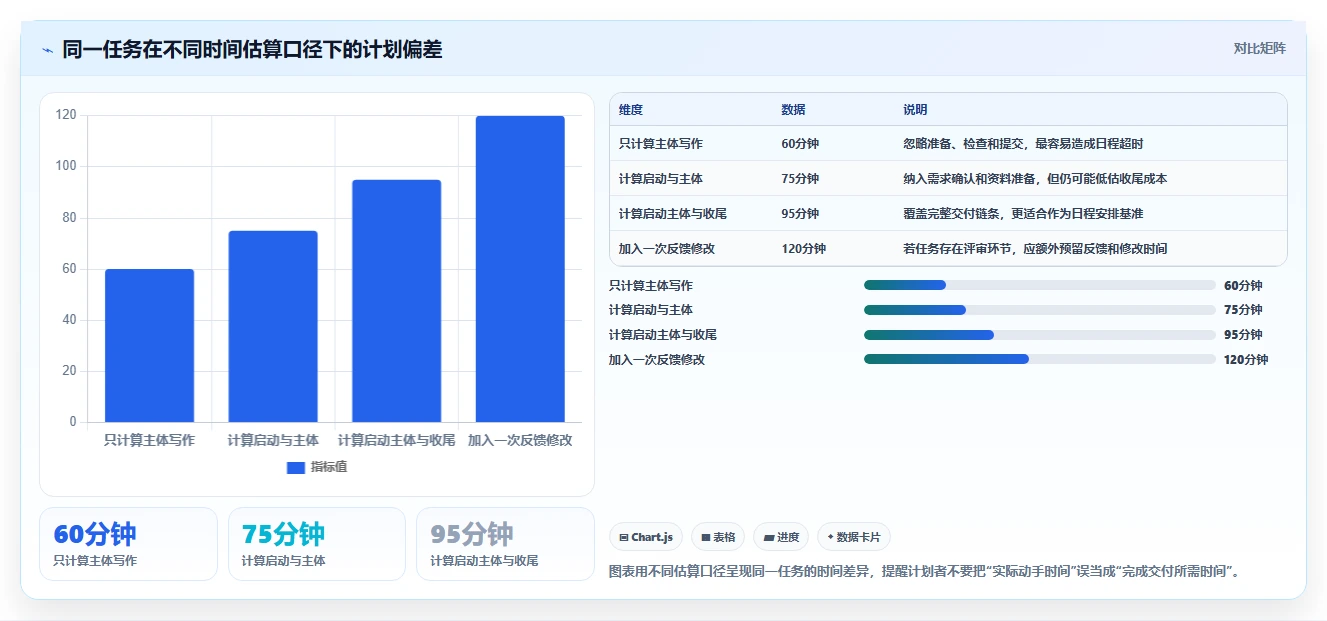This screenshot has height=621, width=1327.
Task: Click the lightning icon beside the title
Action: [48, 50]
